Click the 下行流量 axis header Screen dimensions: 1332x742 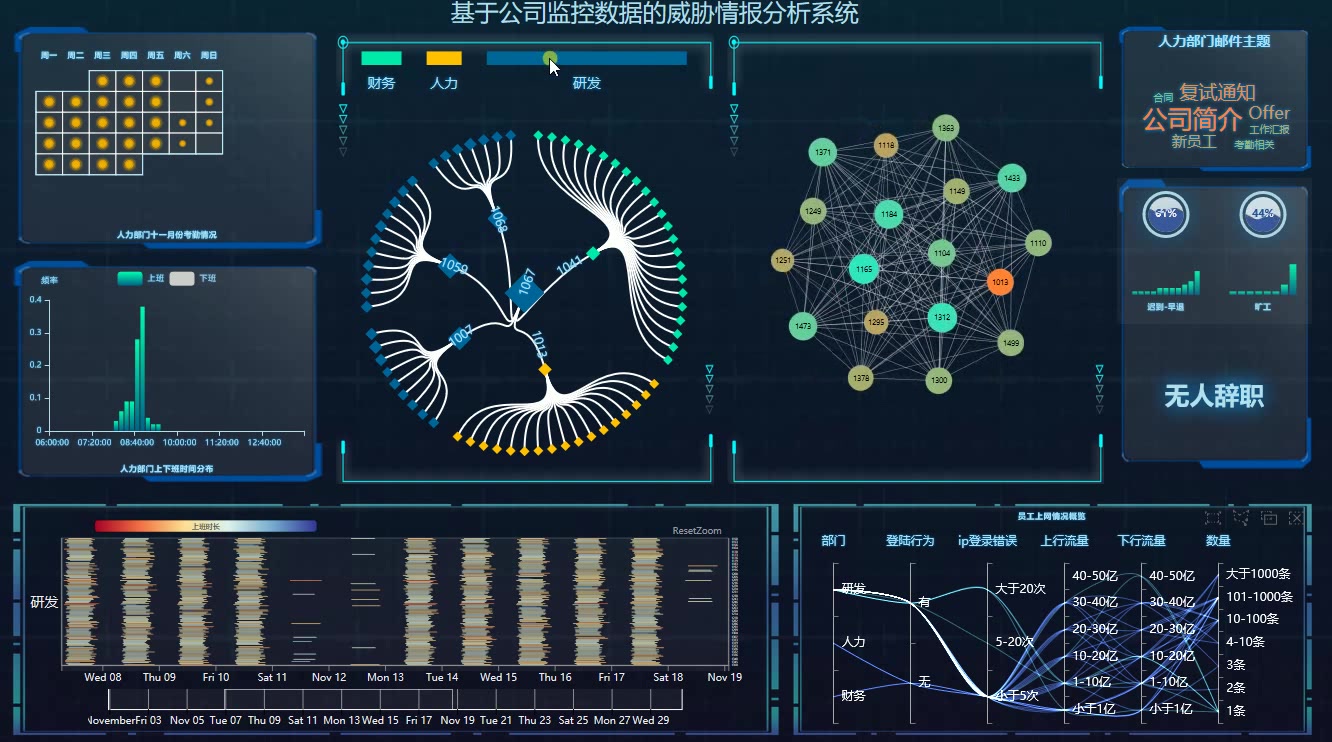tap(1141, 541)
